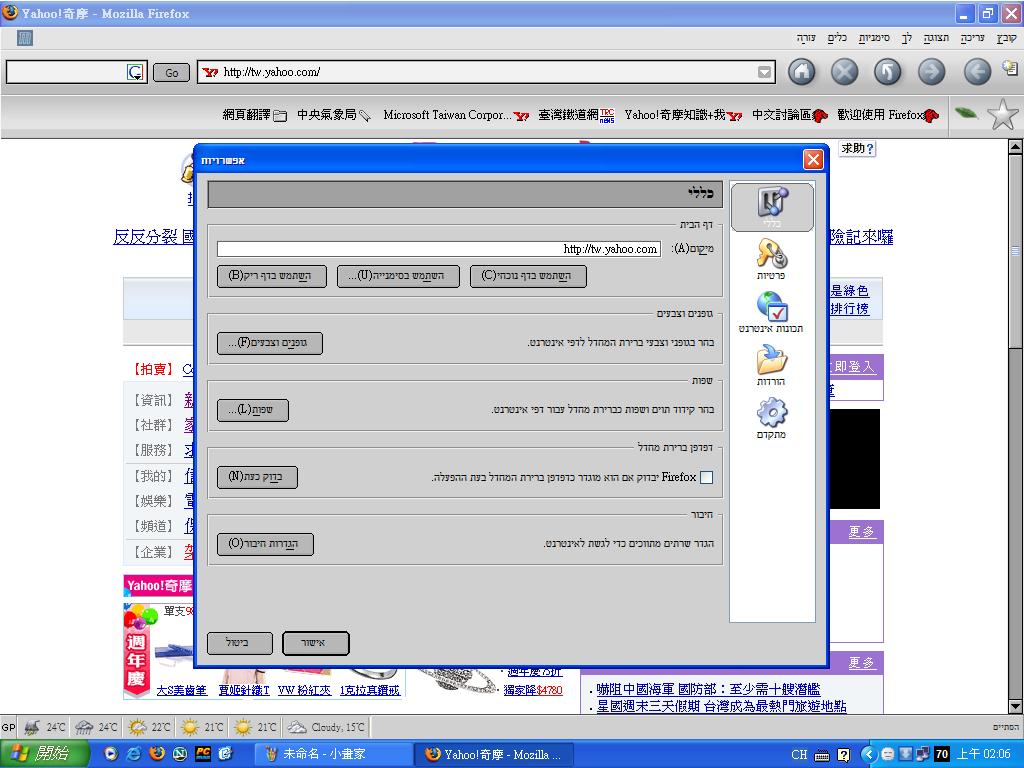The width and height of the screenshot is (1024, 768).
Task: Open the Downloads (הורדות) options category
Action: click(x=771, y=366)
